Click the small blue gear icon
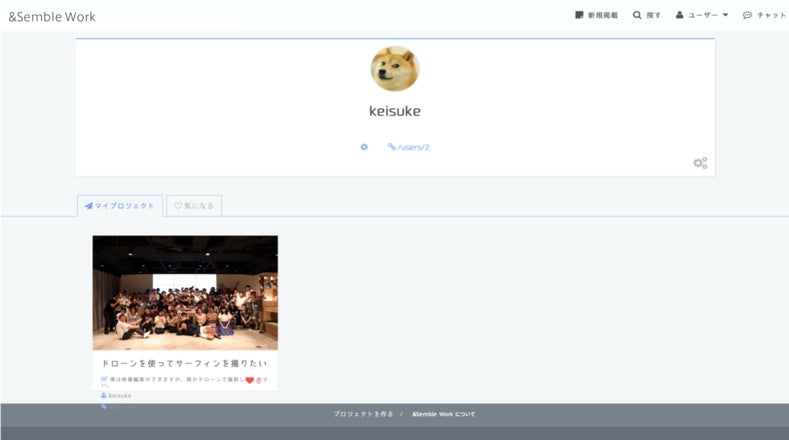This screenshot has width=789, height=440. (x=364, y=147)
